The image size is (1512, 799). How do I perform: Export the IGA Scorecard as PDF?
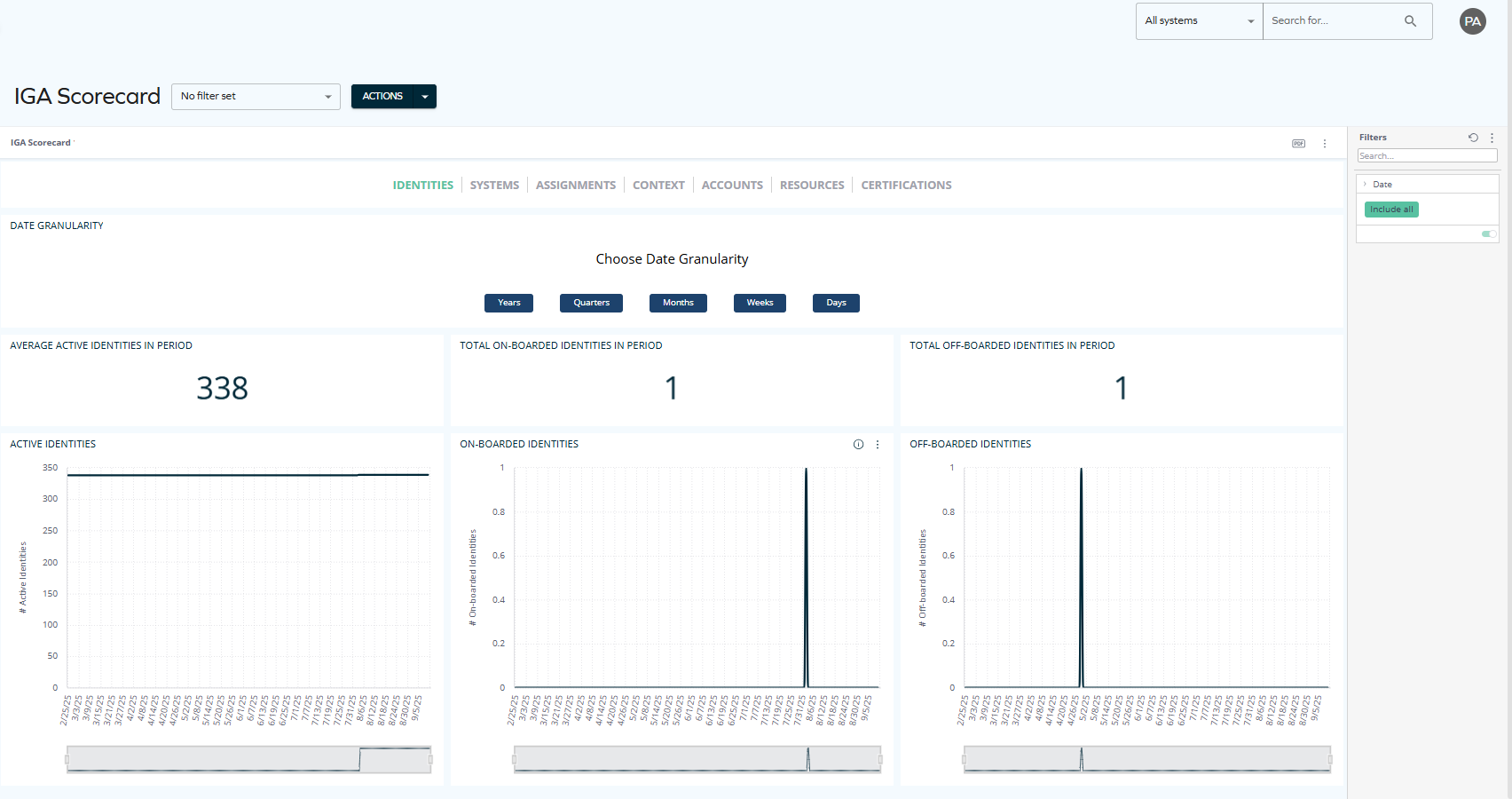[1298, 143]
